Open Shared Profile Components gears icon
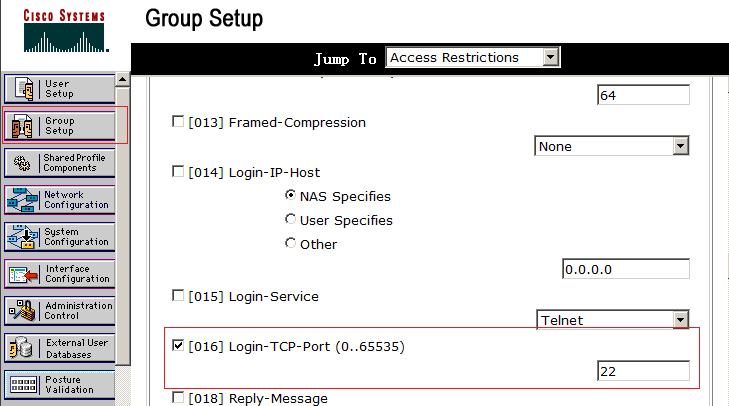This screenshot has height=406, width=729. coord(22,163)
